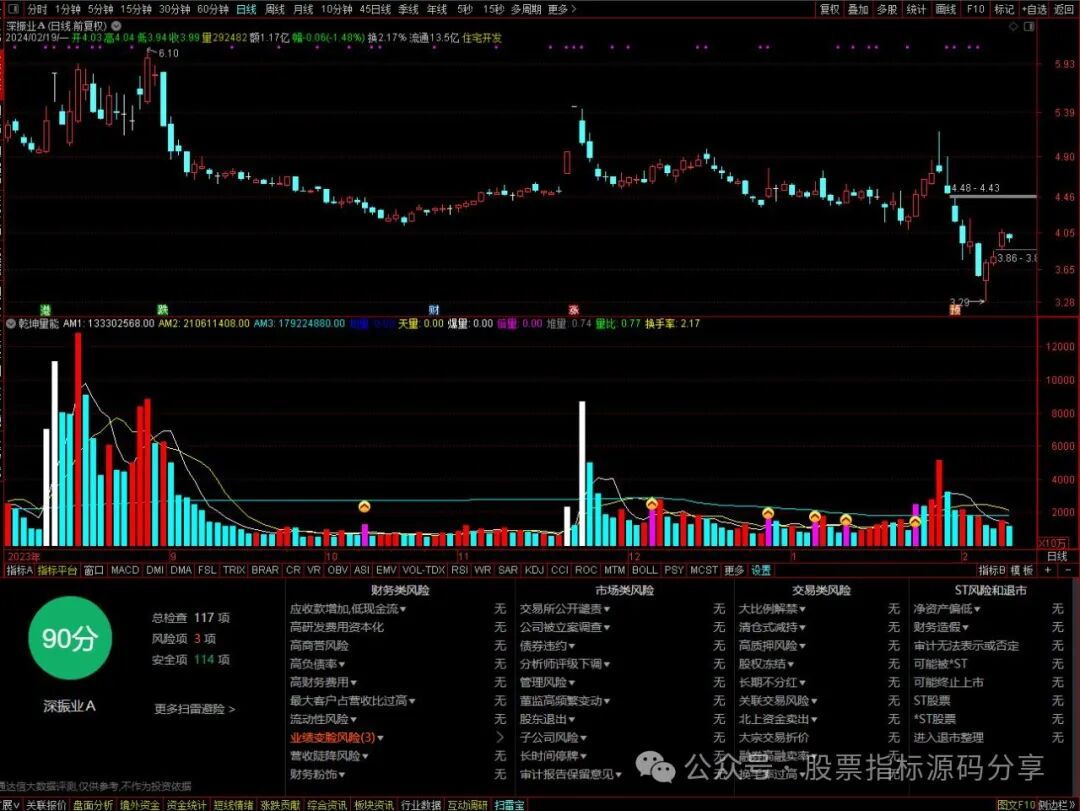This screenshot has width=1080, height=811.
Task: Click the 叠加 overlay button
Action: pyautogui.click(x=858, y=9)
